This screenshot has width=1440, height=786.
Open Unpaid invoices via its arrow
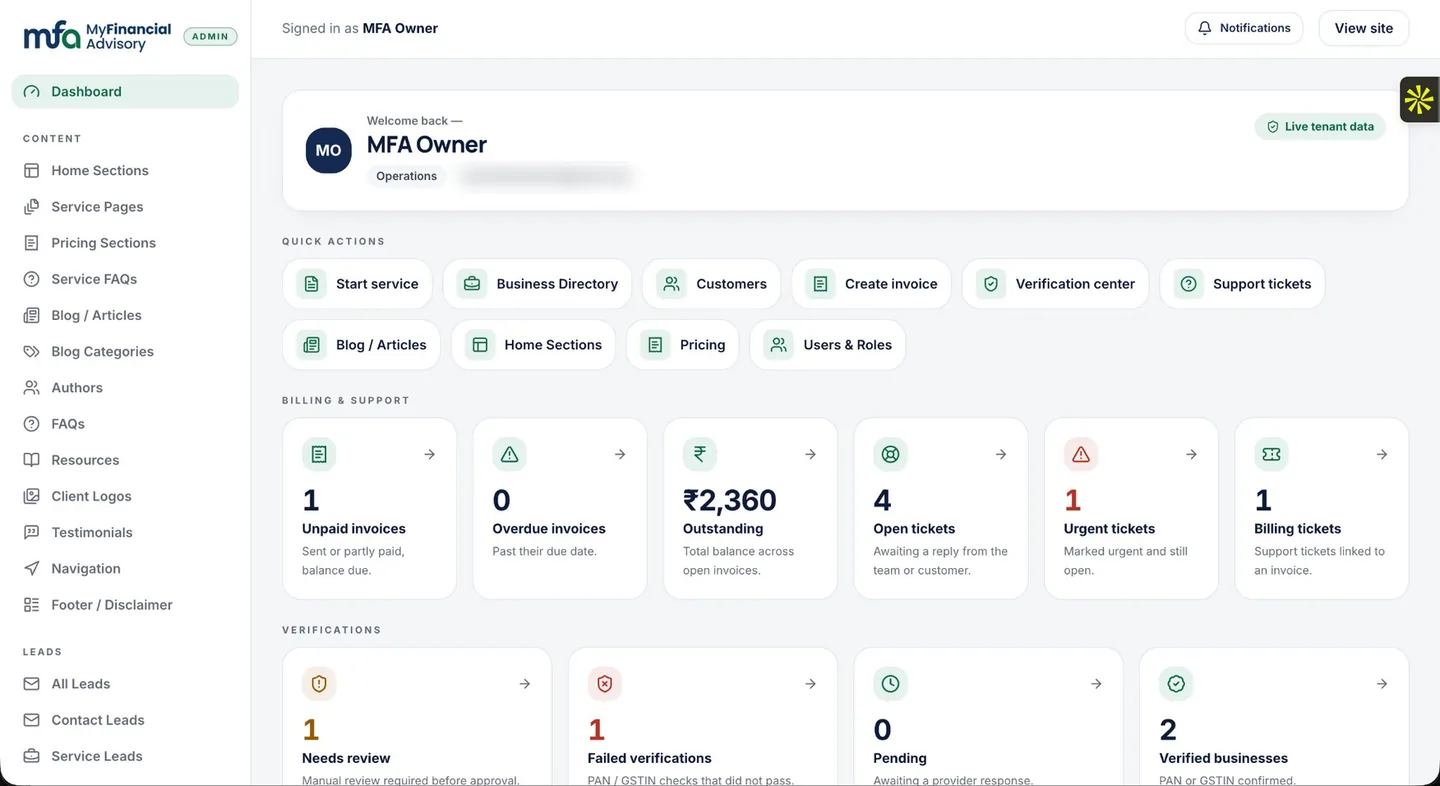429,454
